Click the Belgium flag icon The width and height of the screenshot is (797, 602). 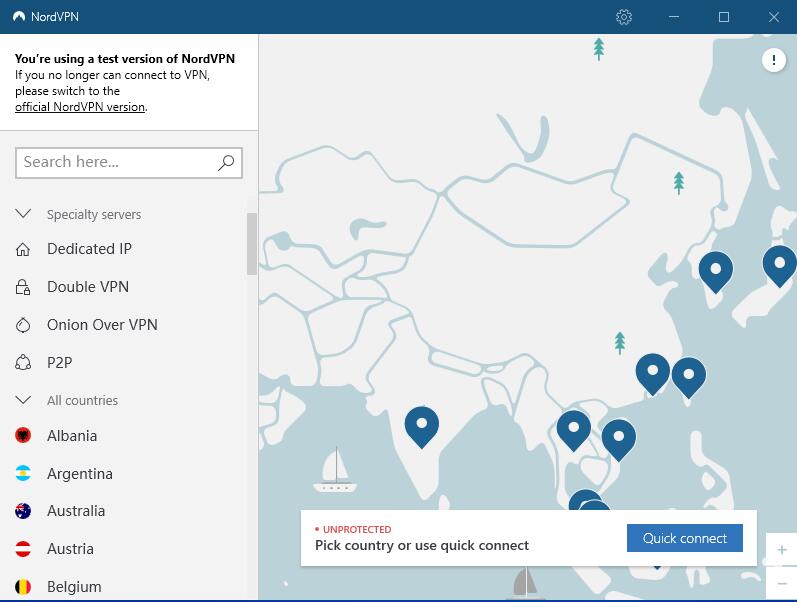(x=23, y=587)
